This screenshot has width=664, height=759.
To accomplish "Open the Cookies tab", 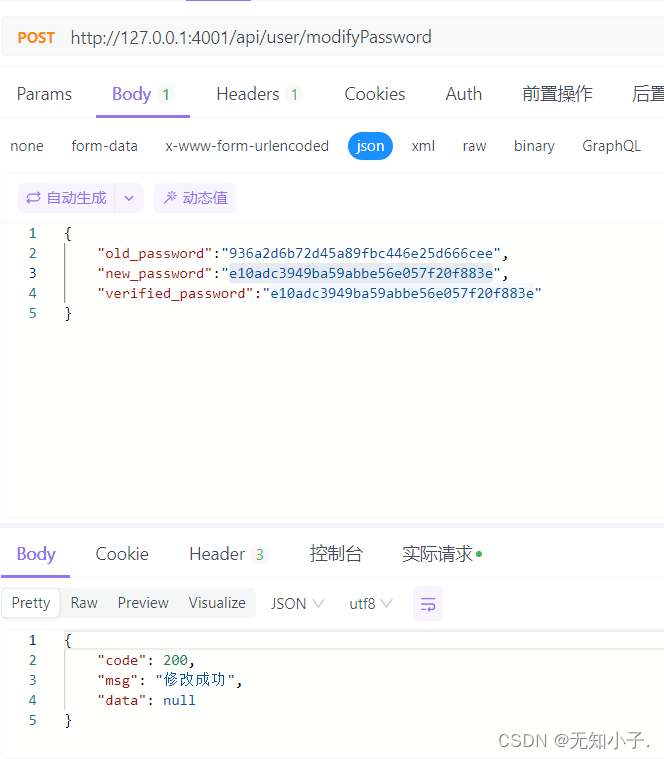I will pos(375,94).
